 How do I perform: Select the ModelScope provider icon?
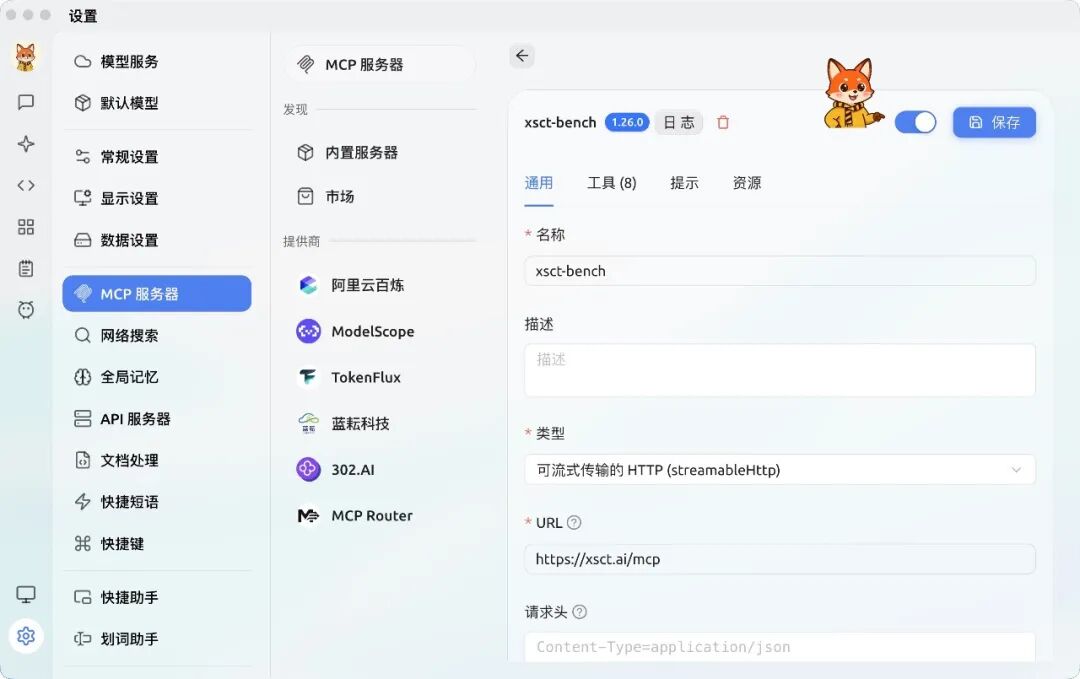tap(308, 331)
